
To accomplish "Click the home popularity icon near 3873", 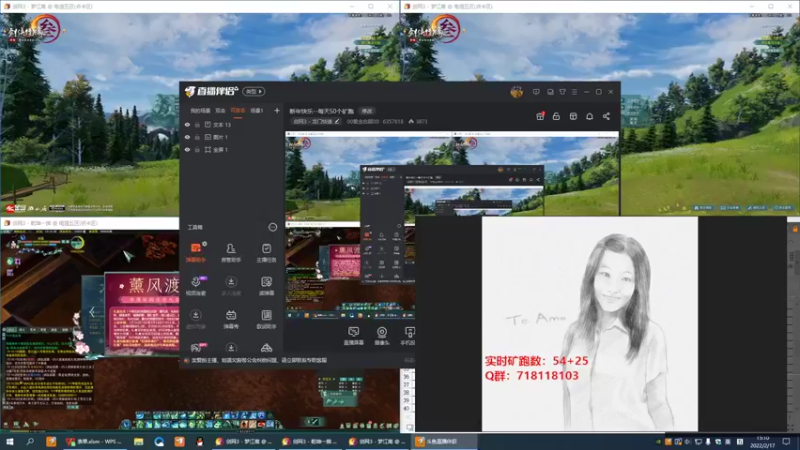I will (x=411, y=121).
